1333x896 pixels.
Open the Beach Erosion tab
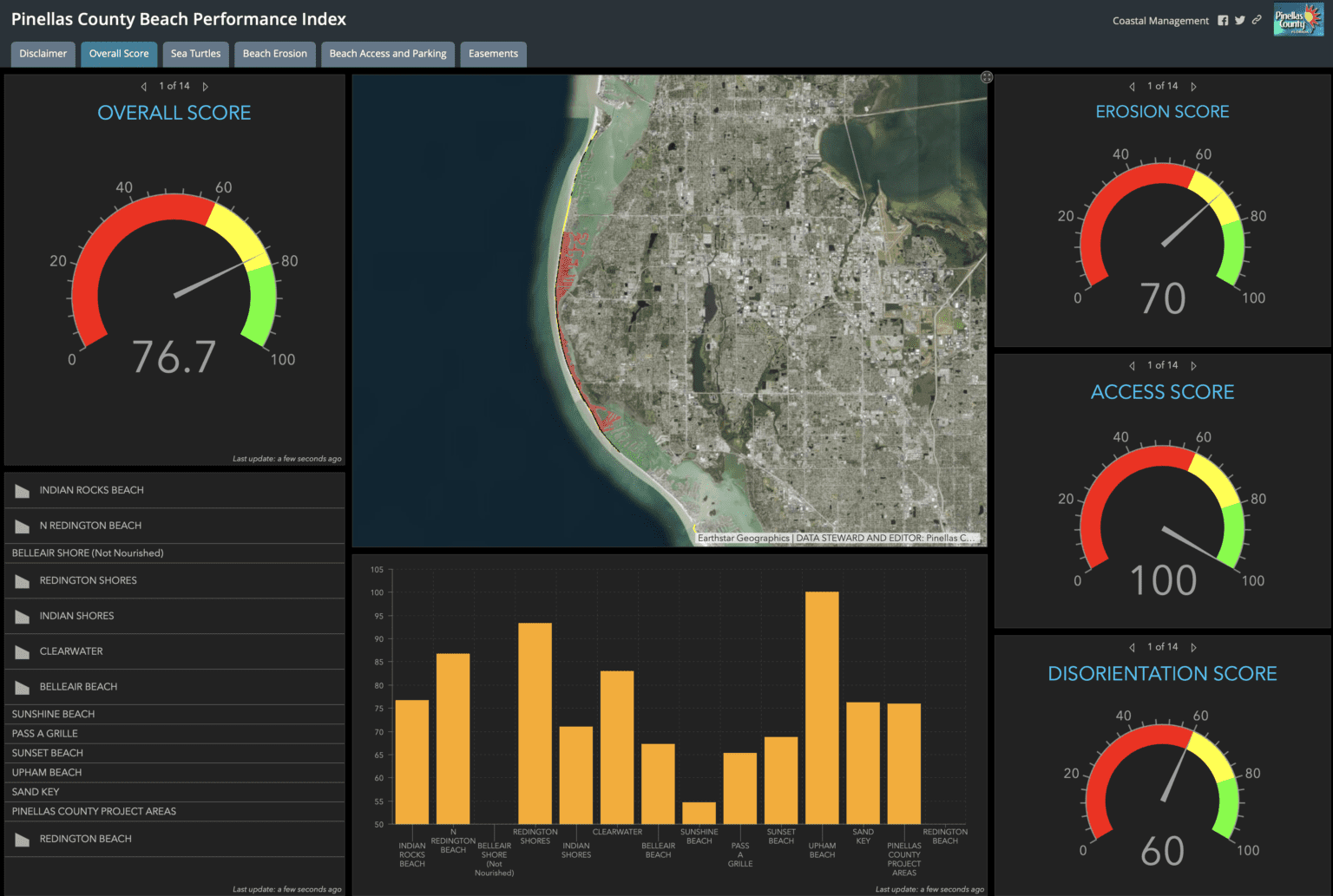pos(275,54)
